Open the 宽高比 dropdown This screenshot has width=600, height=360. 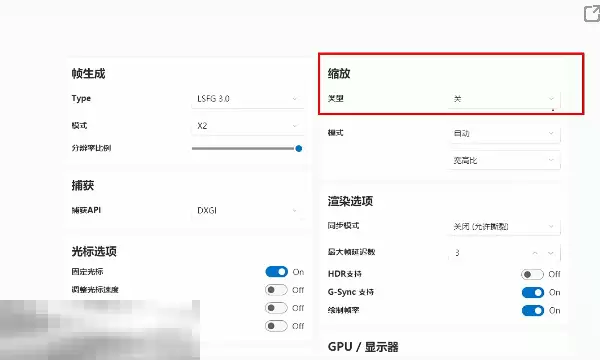pos(504,160)
